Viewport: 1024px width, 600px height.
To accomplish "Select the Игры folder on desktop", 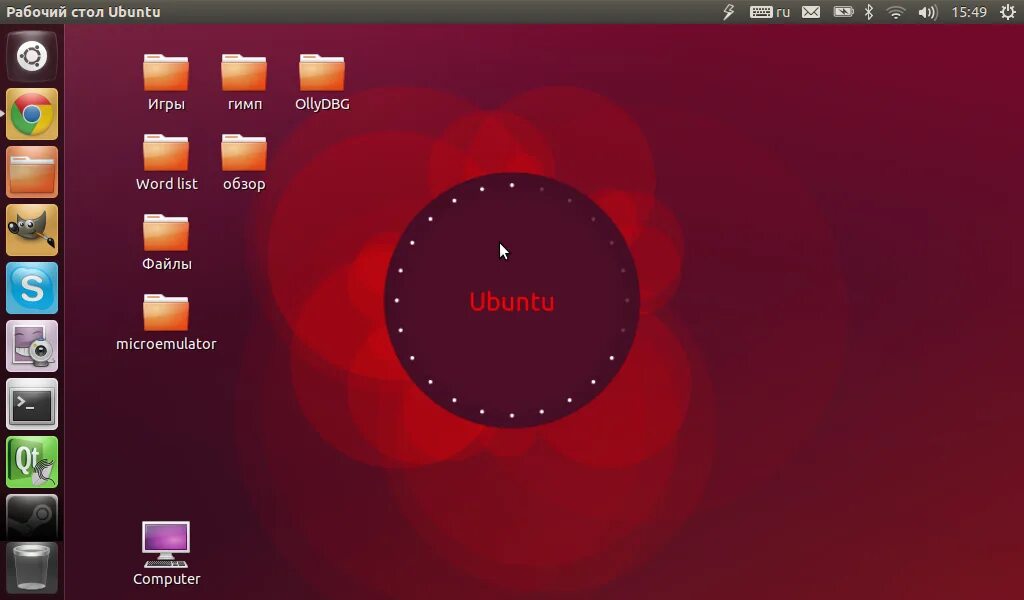I will coord(166,82).
